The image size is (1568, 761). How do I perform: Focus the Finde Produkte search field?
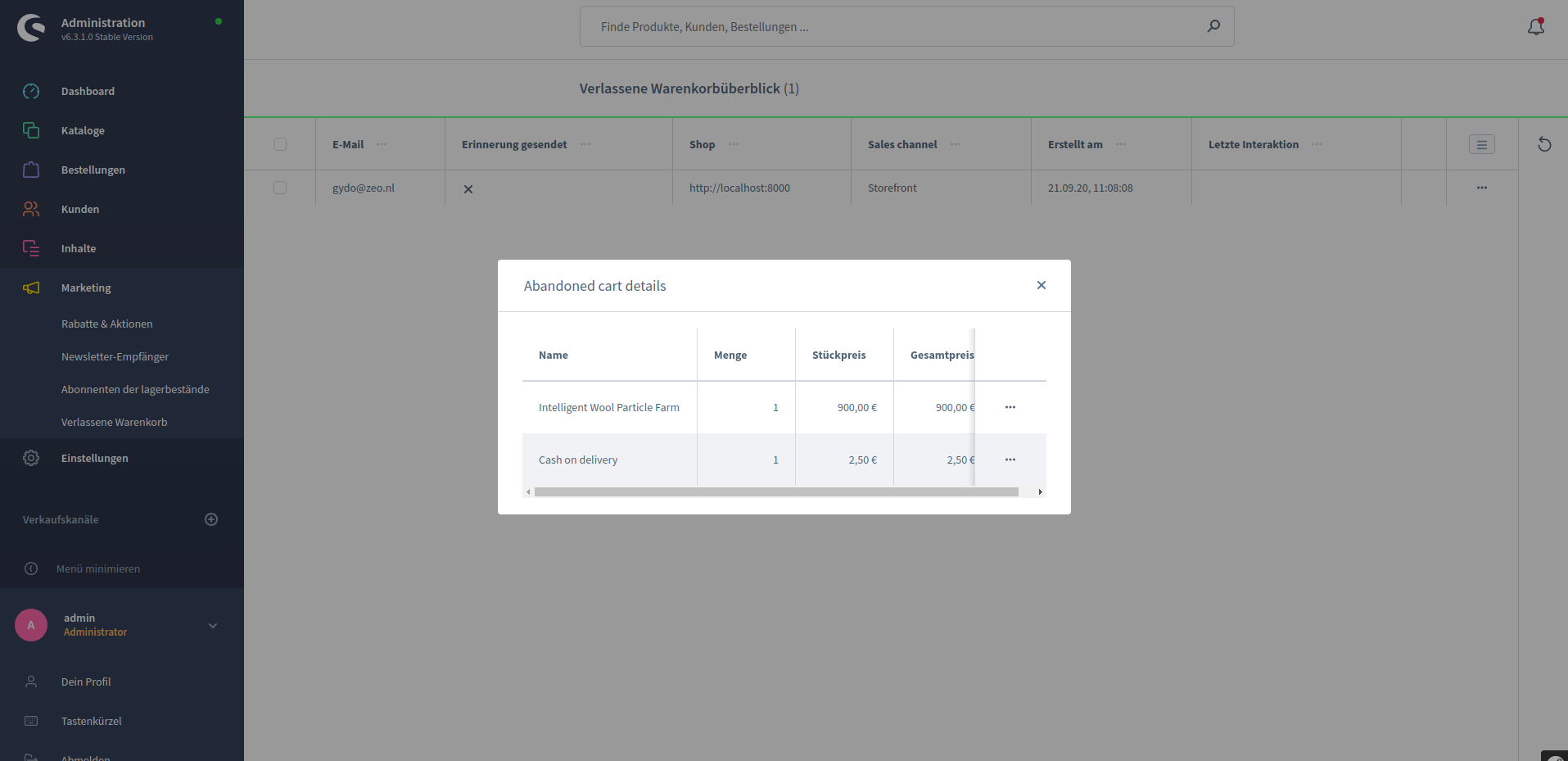[907, 26]
